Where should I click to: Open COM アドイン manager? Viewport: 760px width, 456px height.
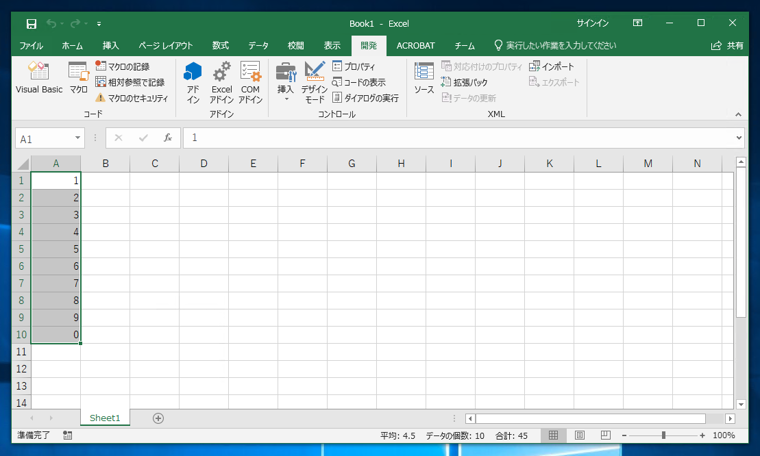tap(250, 83)
